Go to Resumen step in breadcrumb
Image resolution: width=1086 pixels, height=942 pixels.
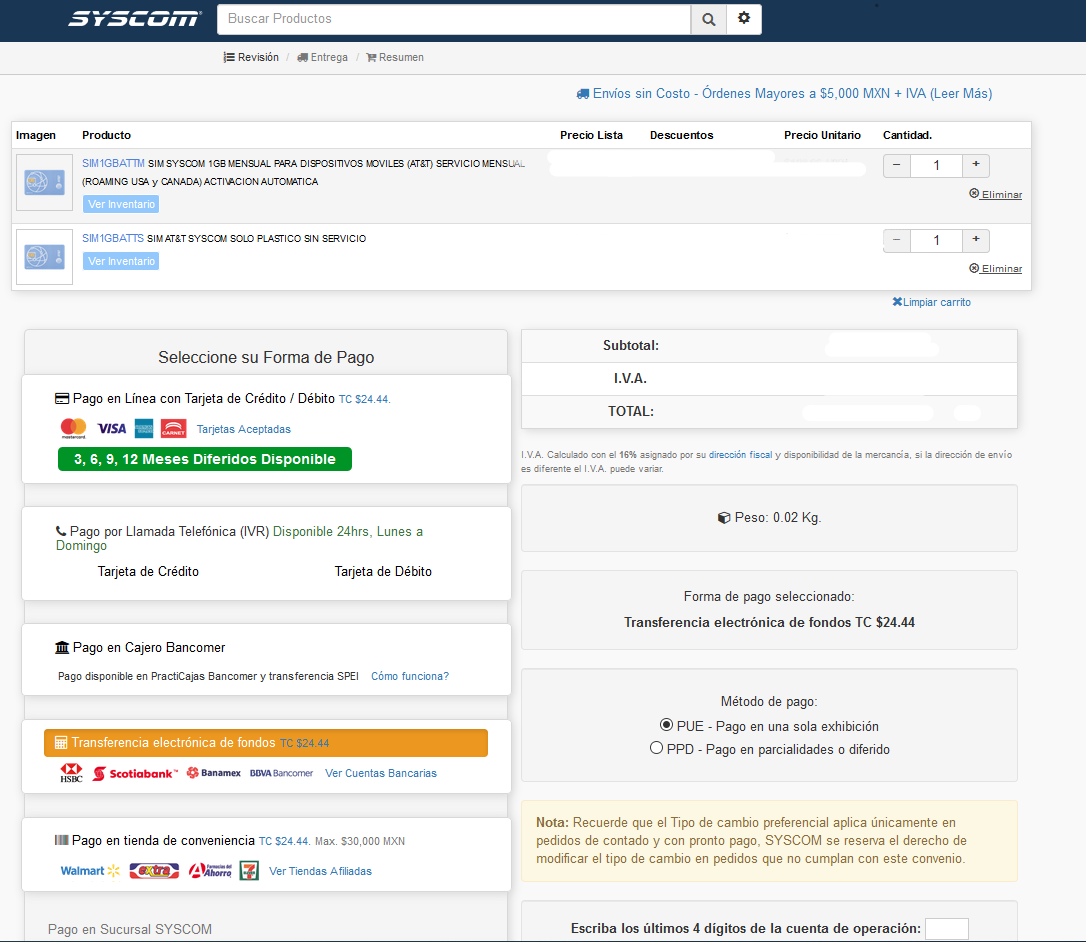[395, 57]
